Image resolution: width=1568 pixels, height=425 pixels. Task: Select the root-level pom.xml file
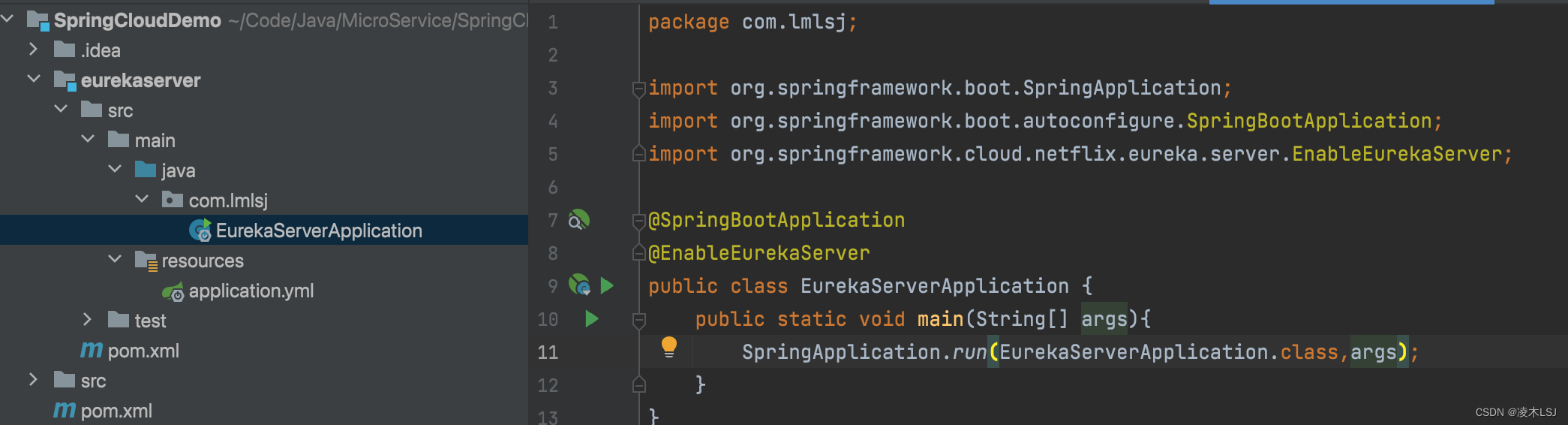tap(116, 411)
